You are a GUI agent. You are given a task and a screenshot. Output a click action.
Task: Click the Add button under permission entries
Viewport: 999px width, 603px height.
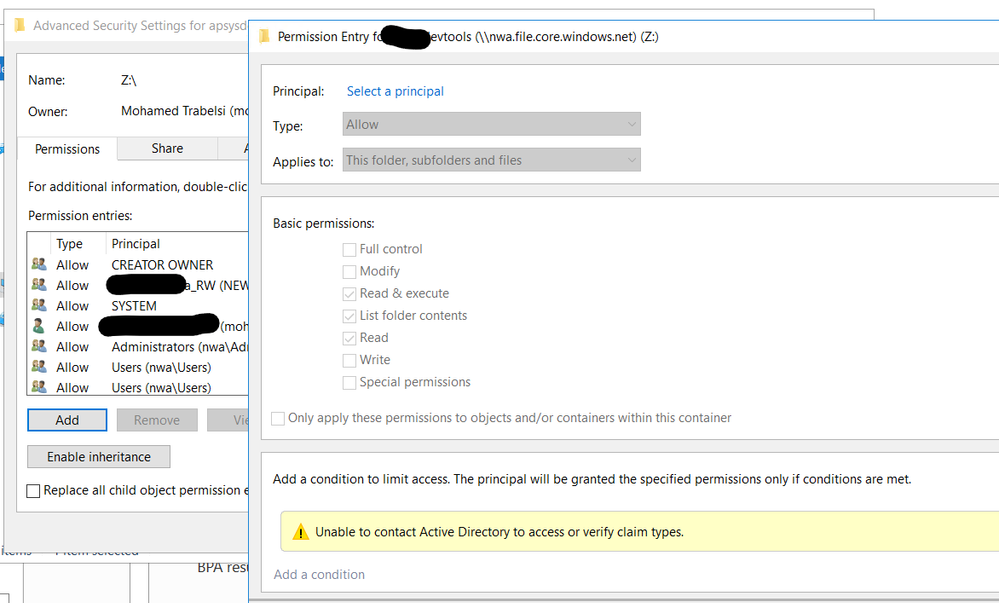(x=67, y=420)
